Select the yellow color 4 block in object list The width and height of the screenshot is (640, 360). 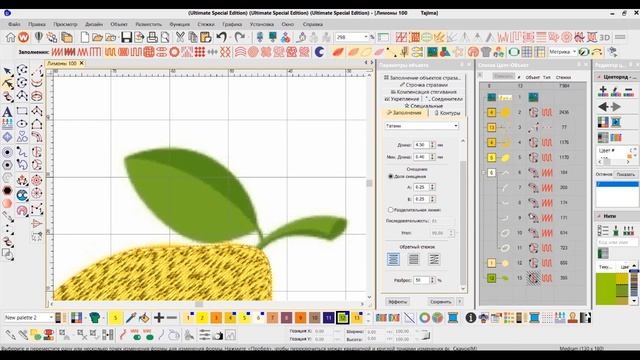[x=491, y=142]
